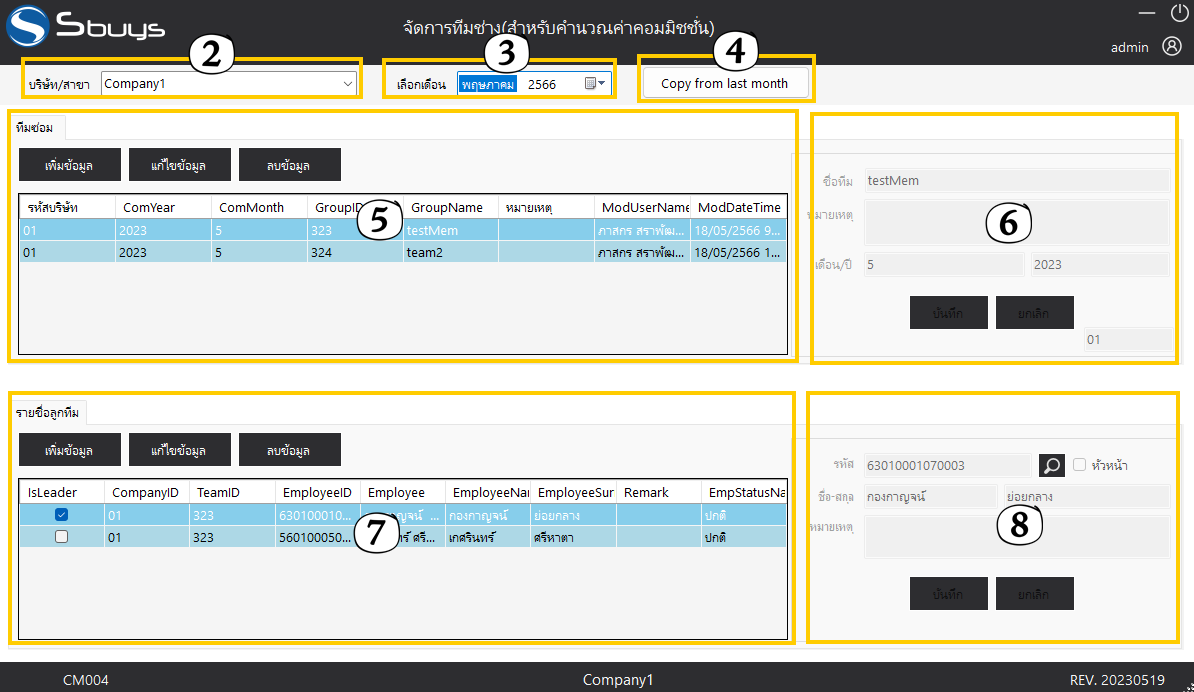The width and height of the screenshot is (1194, 692).
Task: Open the ทีมซ่อม tab
Action: [35, 127]
